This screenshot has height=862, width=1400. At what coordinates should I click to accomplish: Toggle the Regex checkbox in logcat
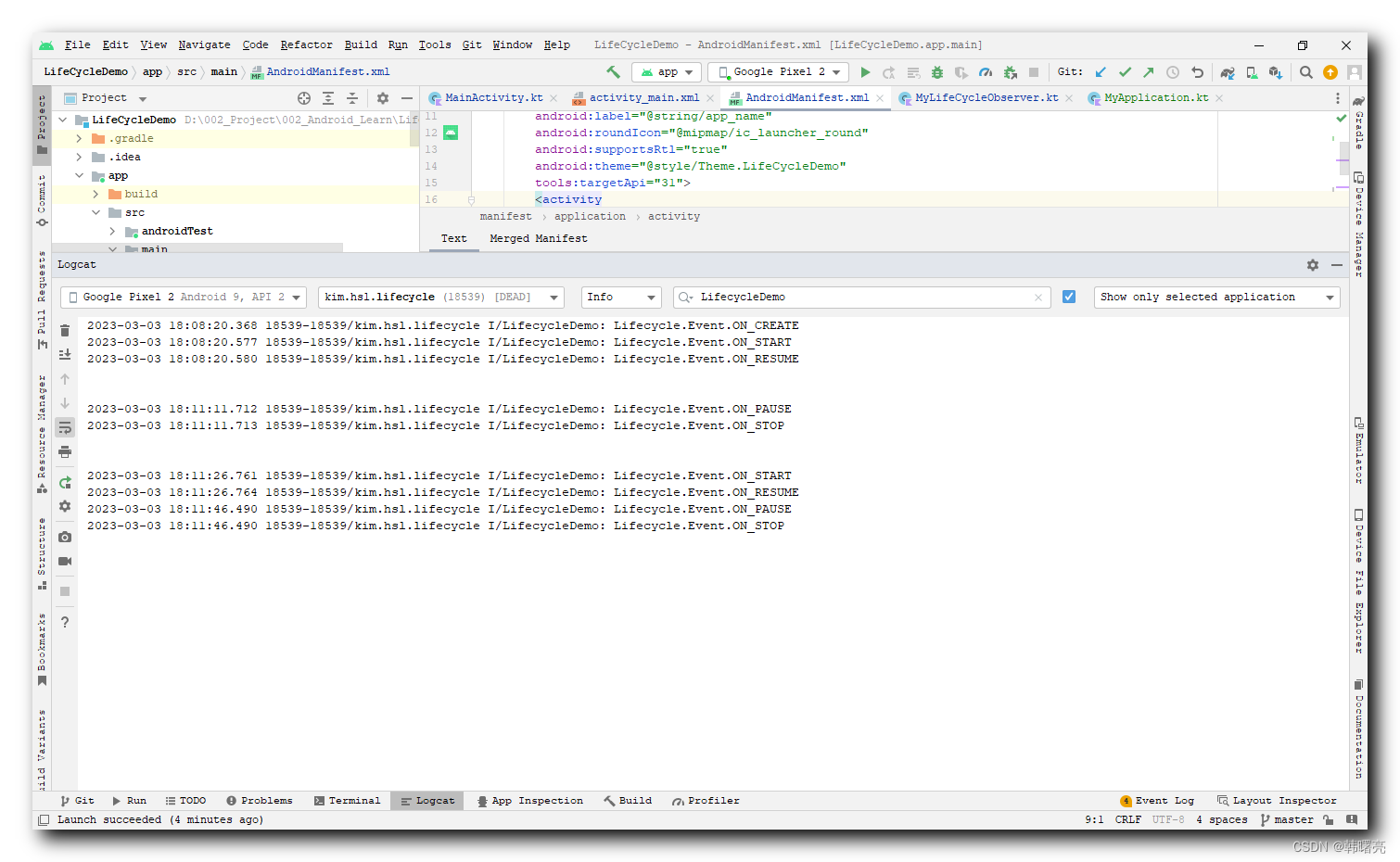[x=1069, y=297]
